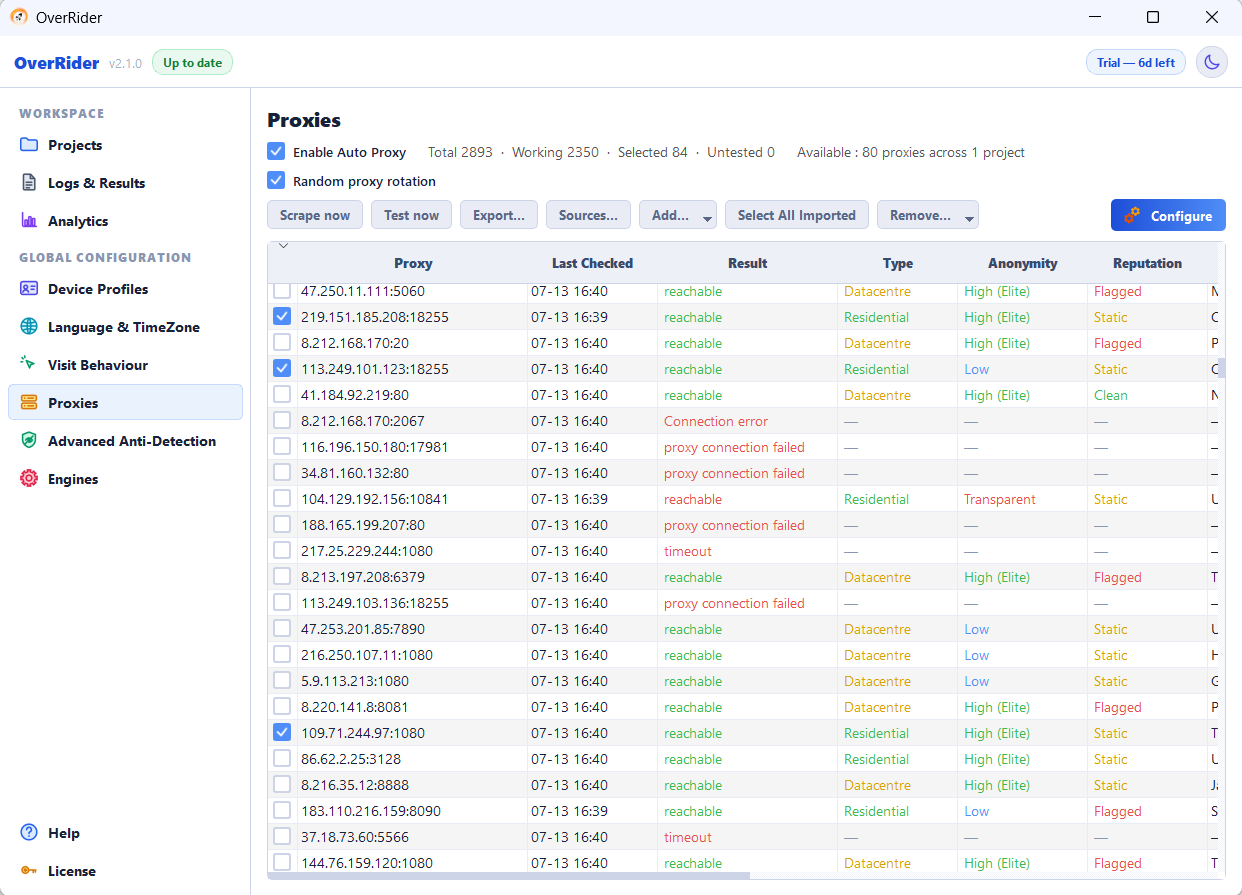The image size is (1242, 895).
Task: Click proxy address 5.9.113.213:1080
Action: click(355, 681)
